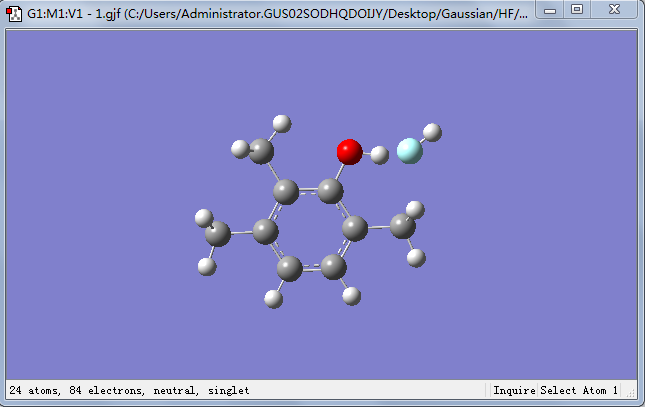Pick the ring hydrogen at bottom left
Image resolution: width=645 pixels, height=407 pixels.
coord(274,299)
